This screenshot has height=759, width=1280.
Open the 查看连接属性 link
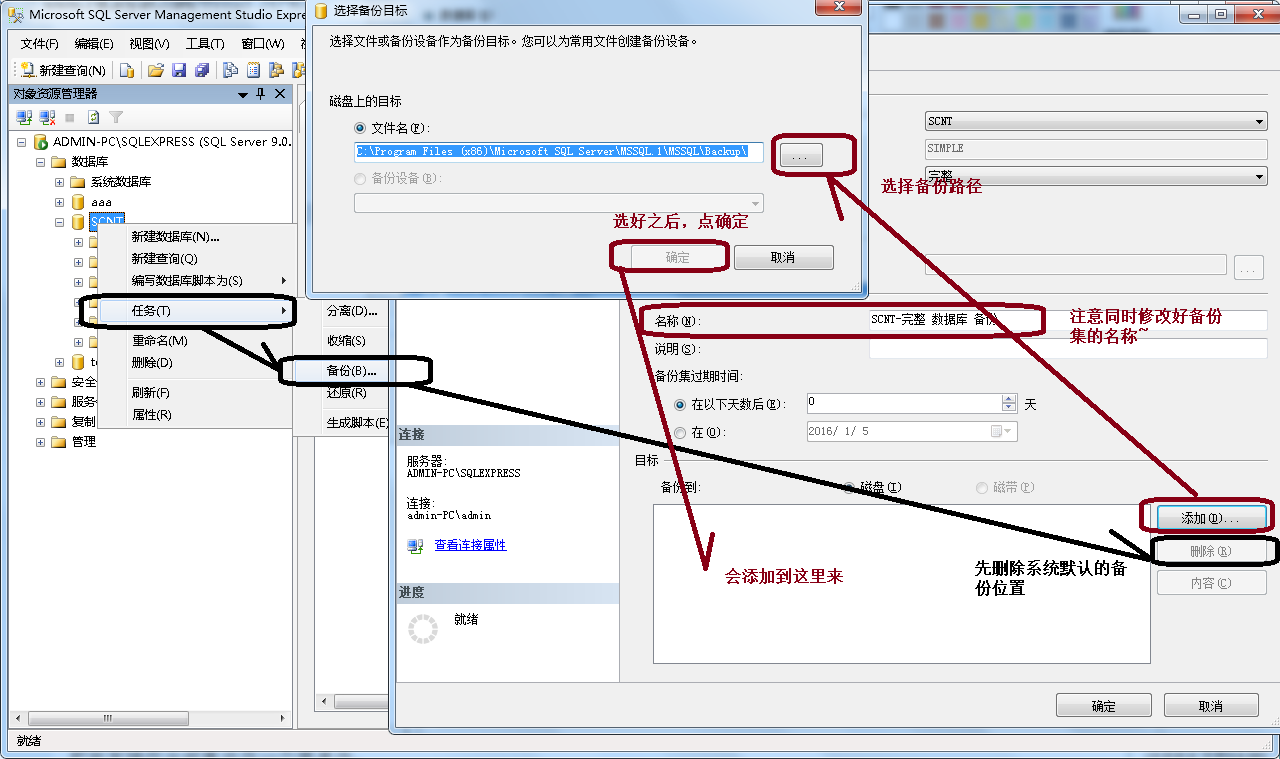click(x=470, y=546)
